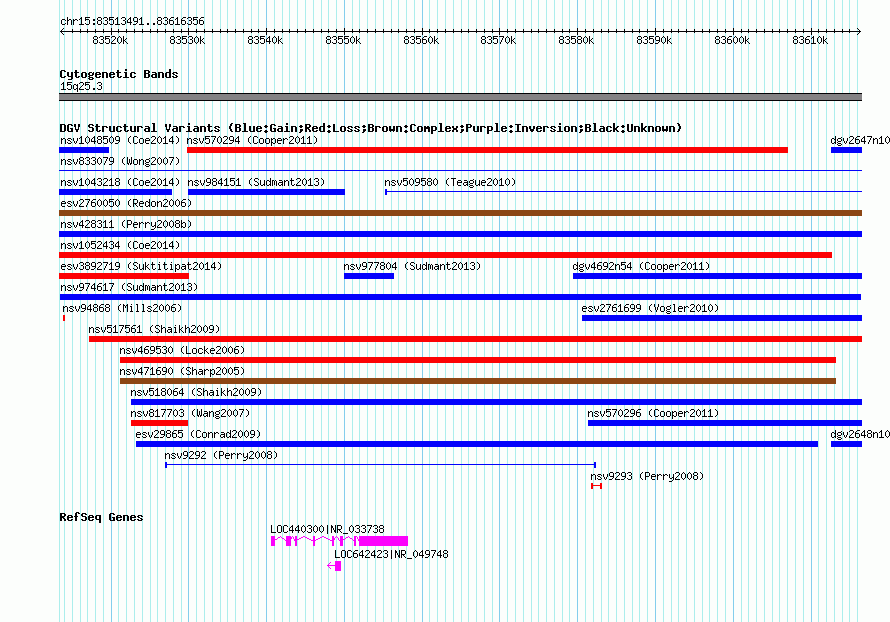Click the chr15:83513491..83616356 coordinate text
Viewport: 890px width, 622px height.
[132, 22]
